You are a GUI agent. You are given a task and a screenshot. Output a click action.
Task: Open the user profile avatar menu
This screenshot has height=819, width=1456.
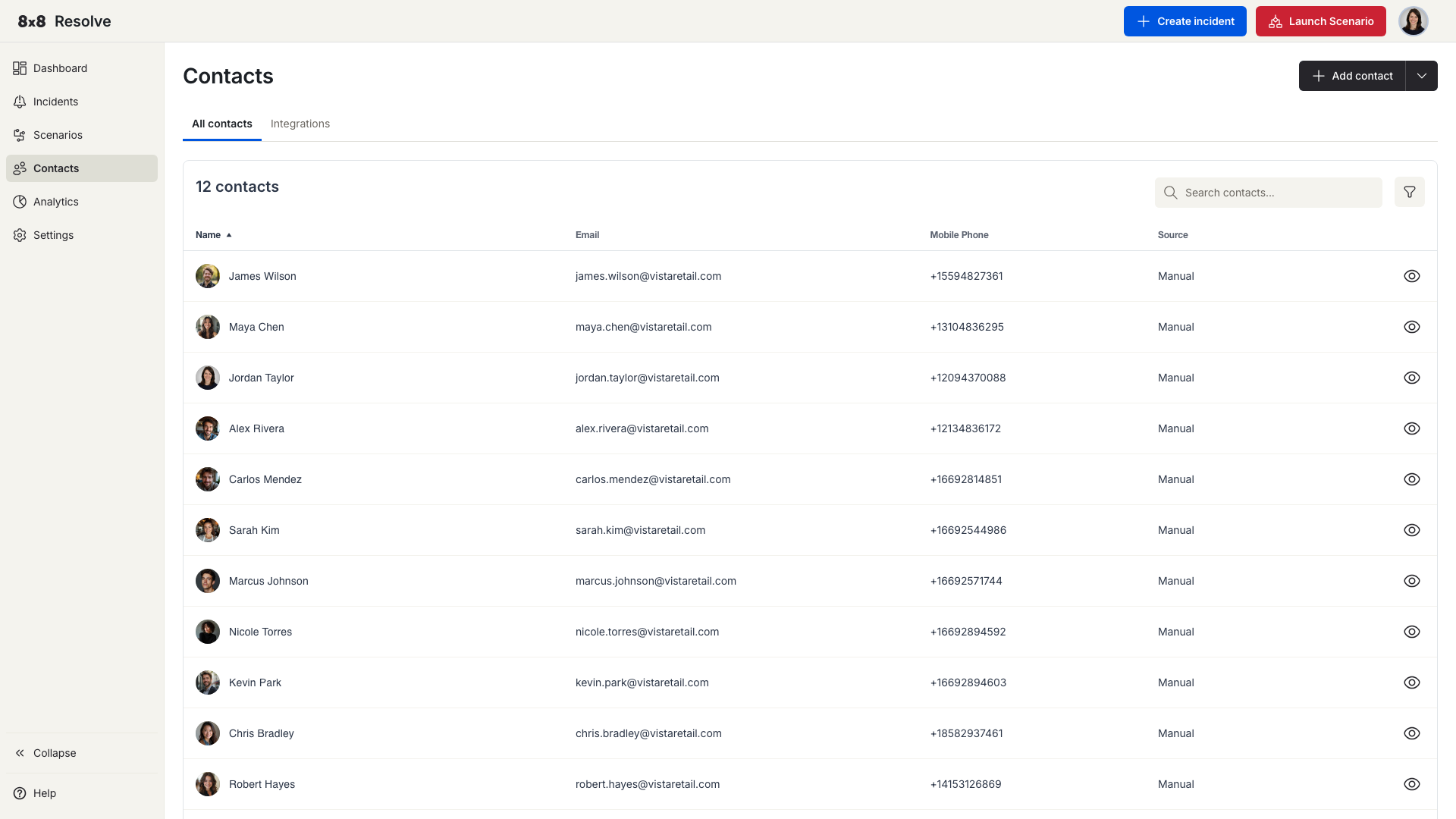pos(1413,21)
